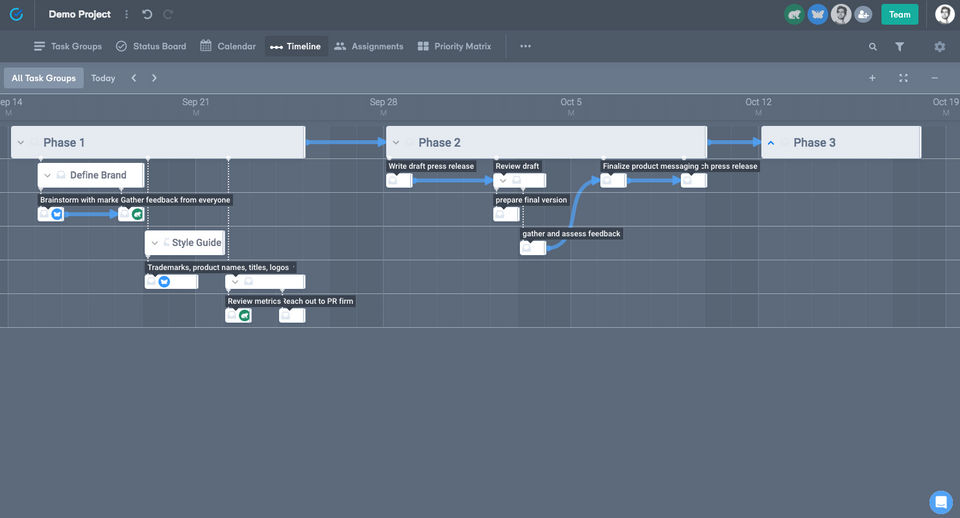The image size is (960, 518).
Task: Select the Phase 3 timeline bar
Action: pos(841,143)
